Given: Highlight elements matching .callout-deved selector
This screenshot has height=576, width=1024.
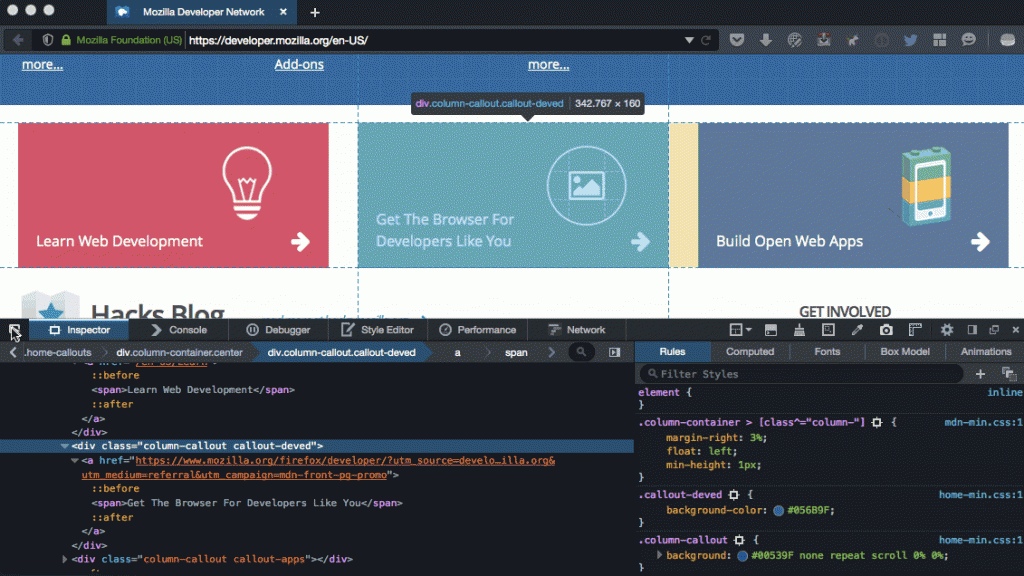Looking at the screenshot, I should tap(733, 495).
